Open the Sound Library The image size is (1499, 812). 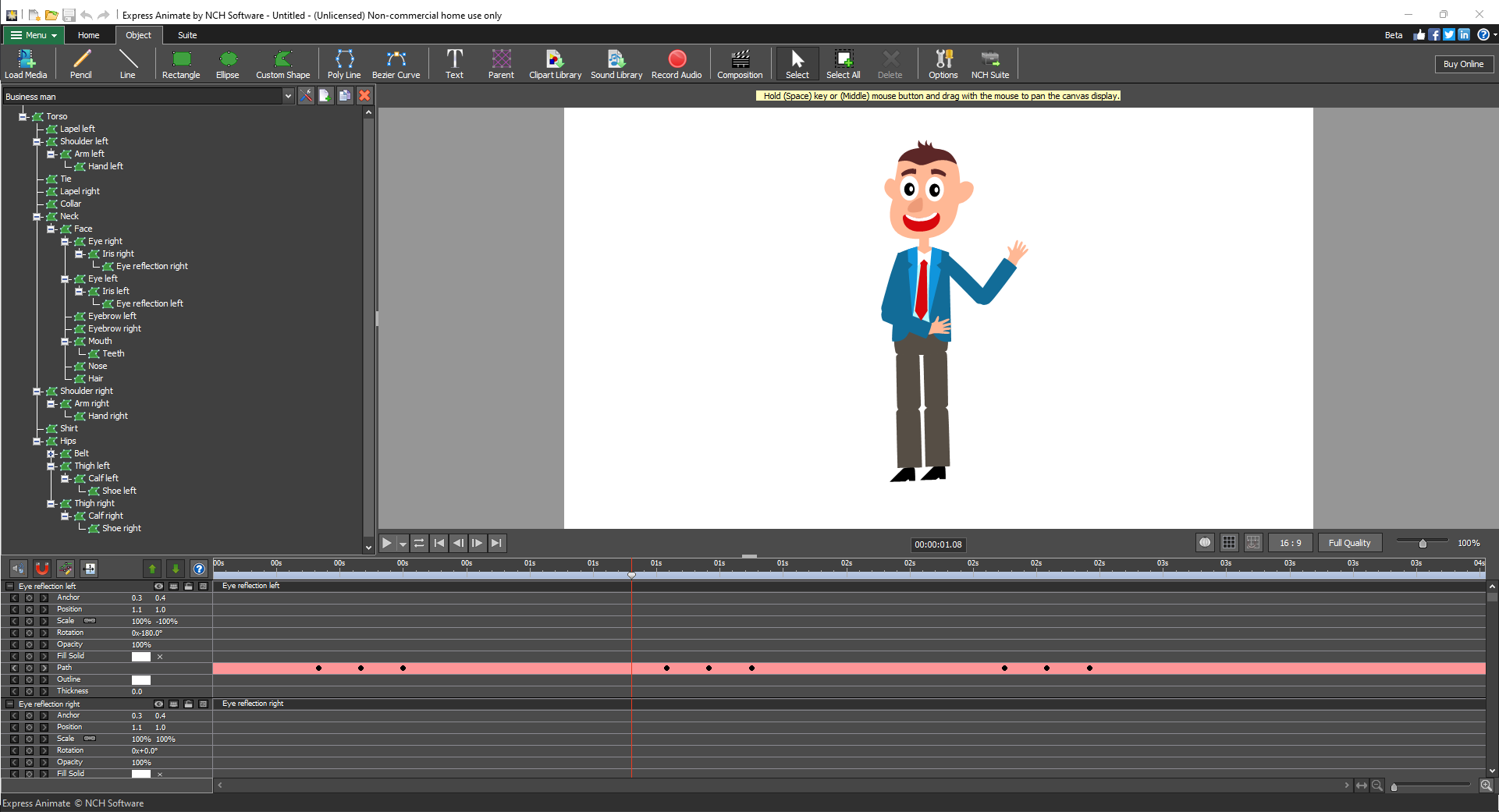coord(616,63)
